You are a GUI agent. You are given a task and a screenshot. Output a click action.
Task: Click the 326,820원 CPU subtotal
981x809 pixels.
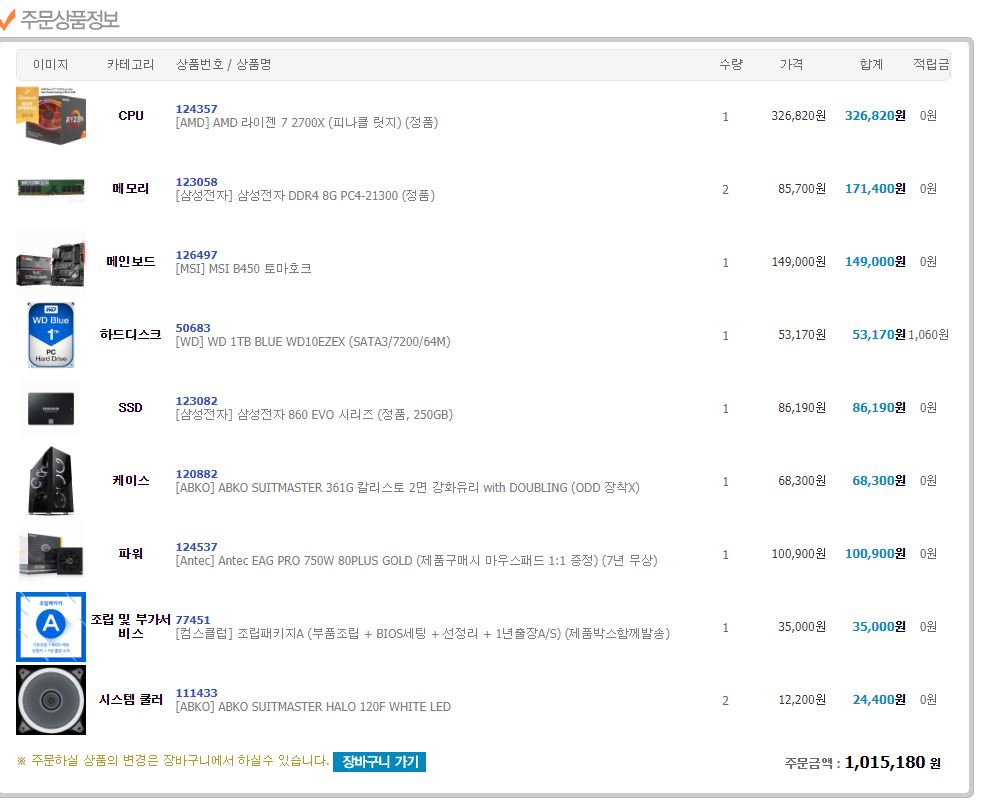coord(875,116)
